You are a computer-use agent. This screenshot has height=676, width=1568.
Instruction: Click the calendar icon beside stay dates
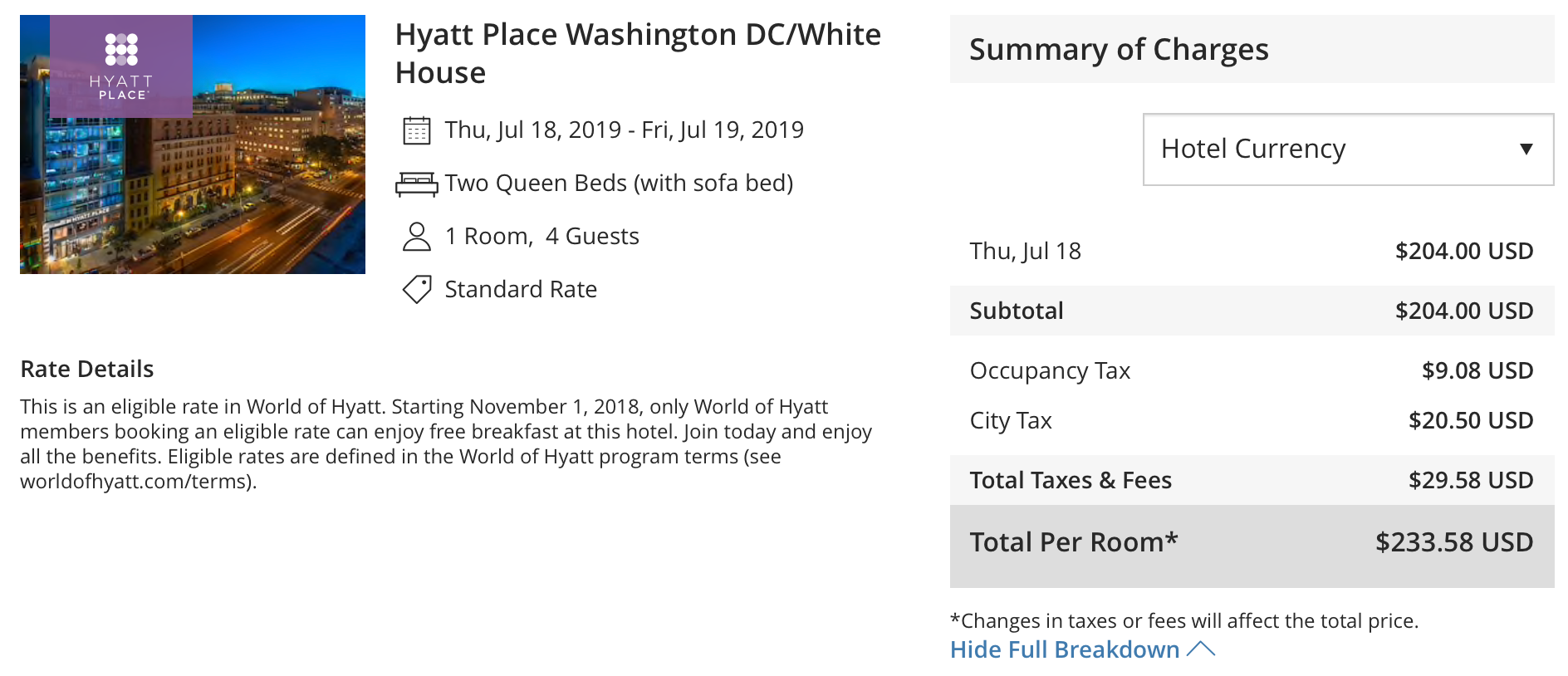tap(416, 130)
